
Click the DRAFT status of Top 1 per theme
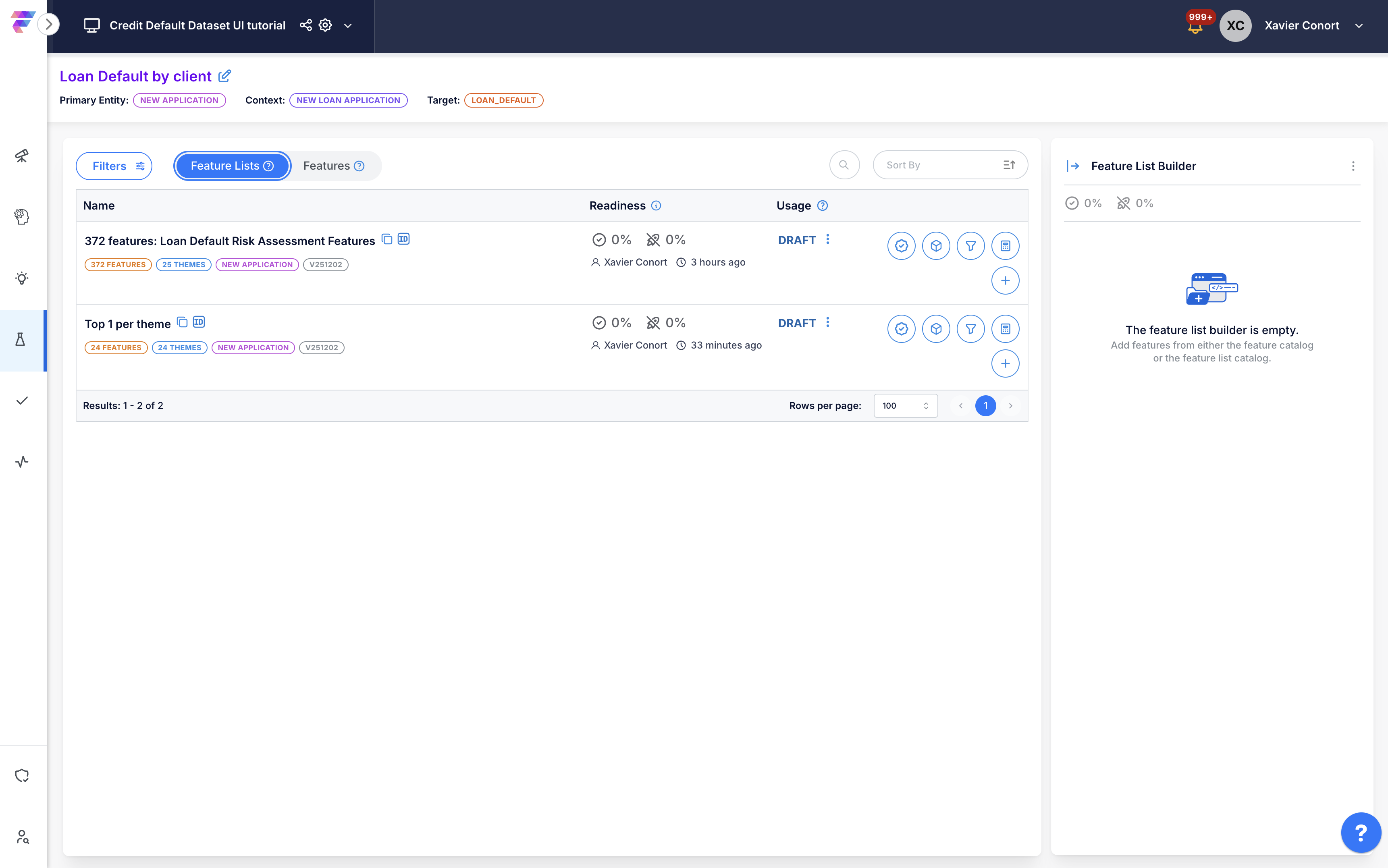[796, 323]
